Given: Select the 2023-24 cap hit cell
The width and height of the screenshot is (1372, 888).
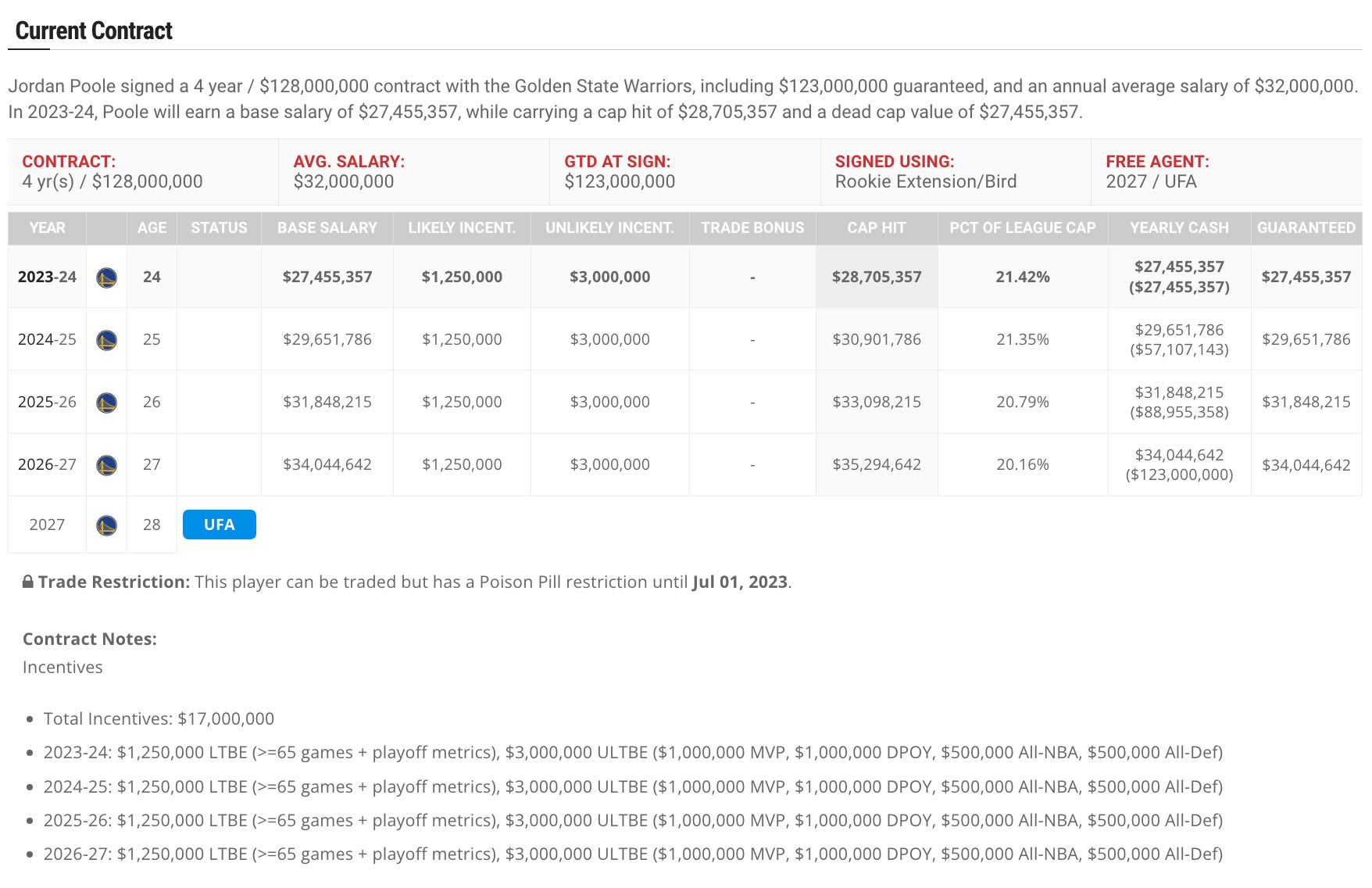Looking at the screenshot, I should click(876, 277).
